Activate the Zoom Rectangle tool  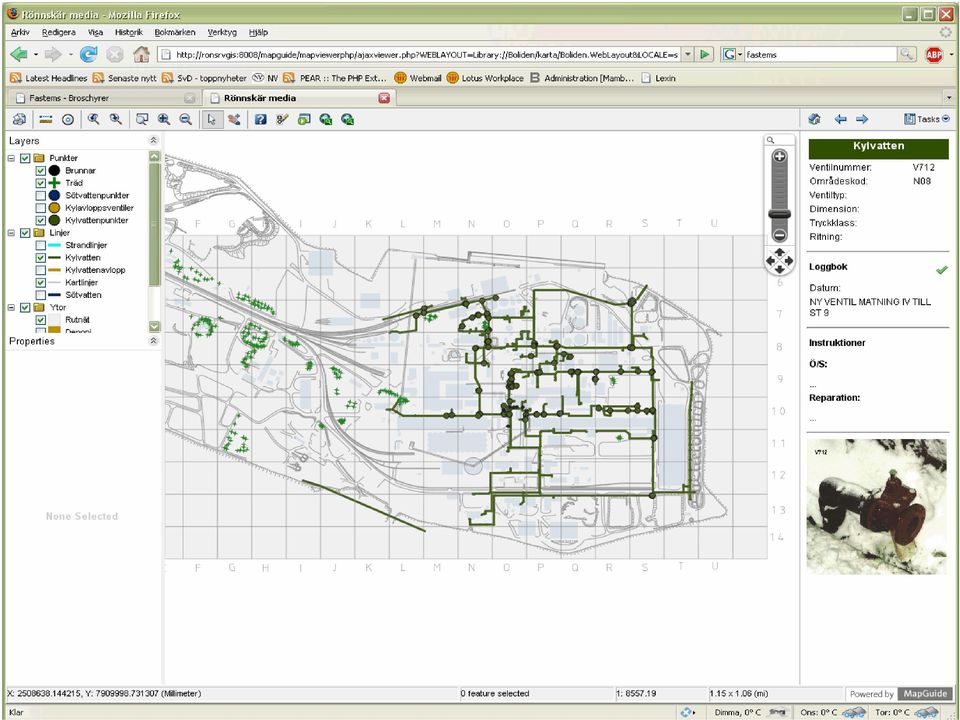click(x=142, y=119)
